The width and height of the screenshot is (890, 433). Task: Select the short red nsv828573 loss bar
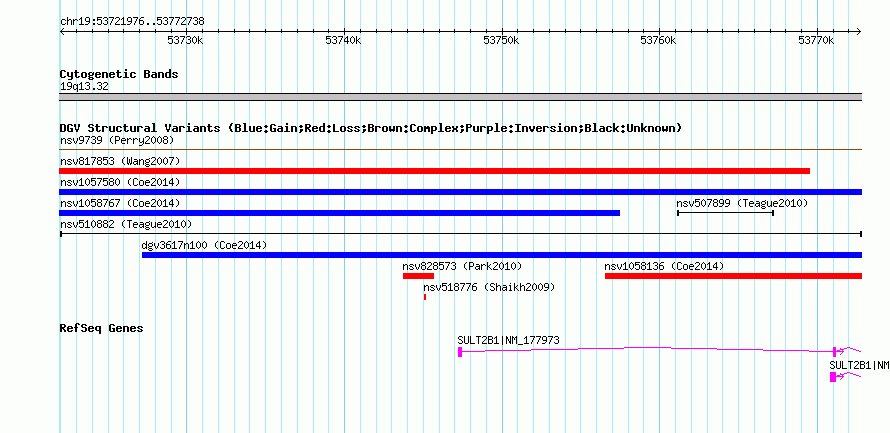[418, 276]
